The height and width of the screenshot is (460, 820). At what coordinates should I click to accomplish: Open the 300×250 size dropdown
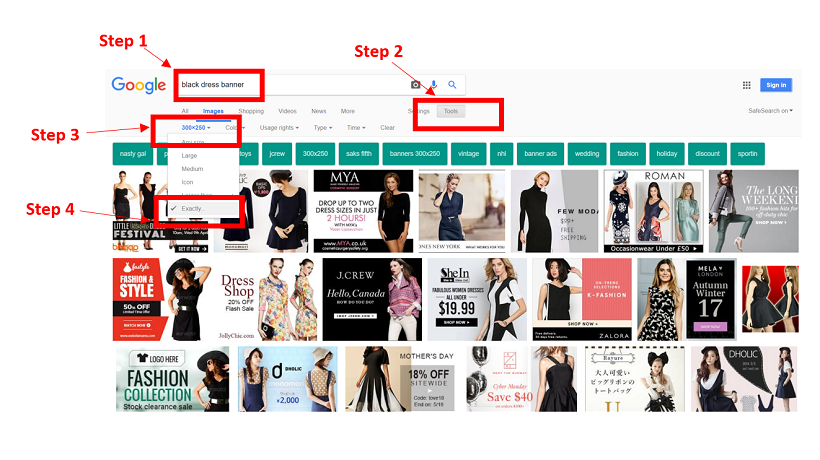196,128
